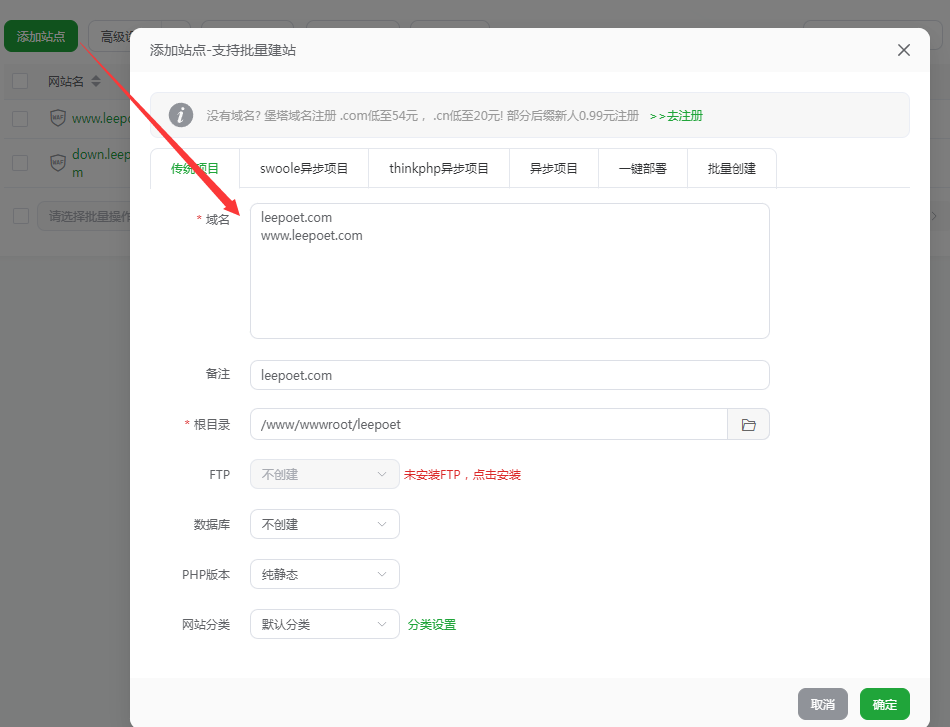Viewport: 950px width, 727px height.
Task: Click the folder browse icon for root directory
Action: tap(748, 425)
